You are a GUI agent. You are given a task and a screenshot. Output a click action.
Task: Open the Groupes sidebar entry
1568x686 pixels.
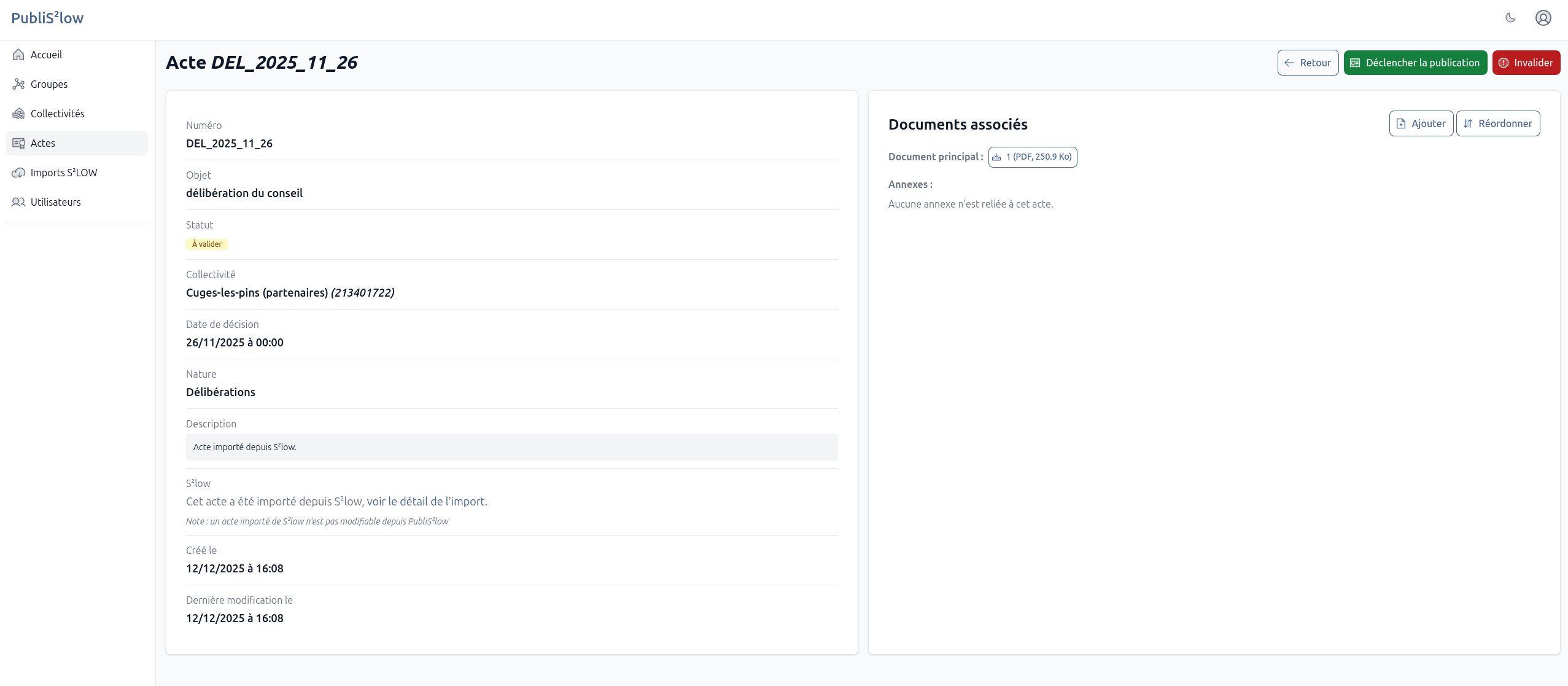[49, 84]
